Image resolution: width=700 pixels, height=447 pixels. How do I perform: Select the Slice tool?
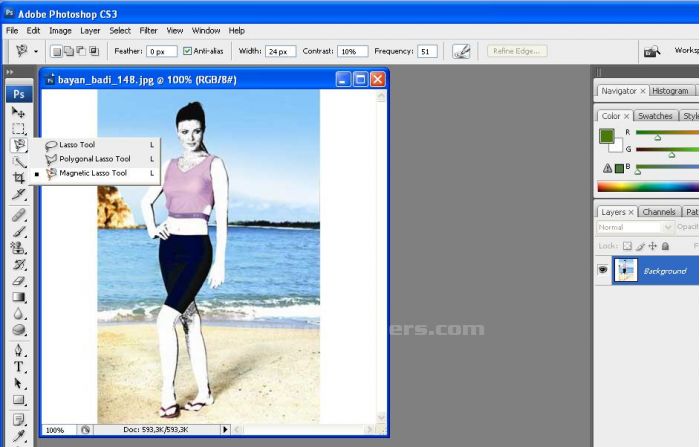pos(18,194)
